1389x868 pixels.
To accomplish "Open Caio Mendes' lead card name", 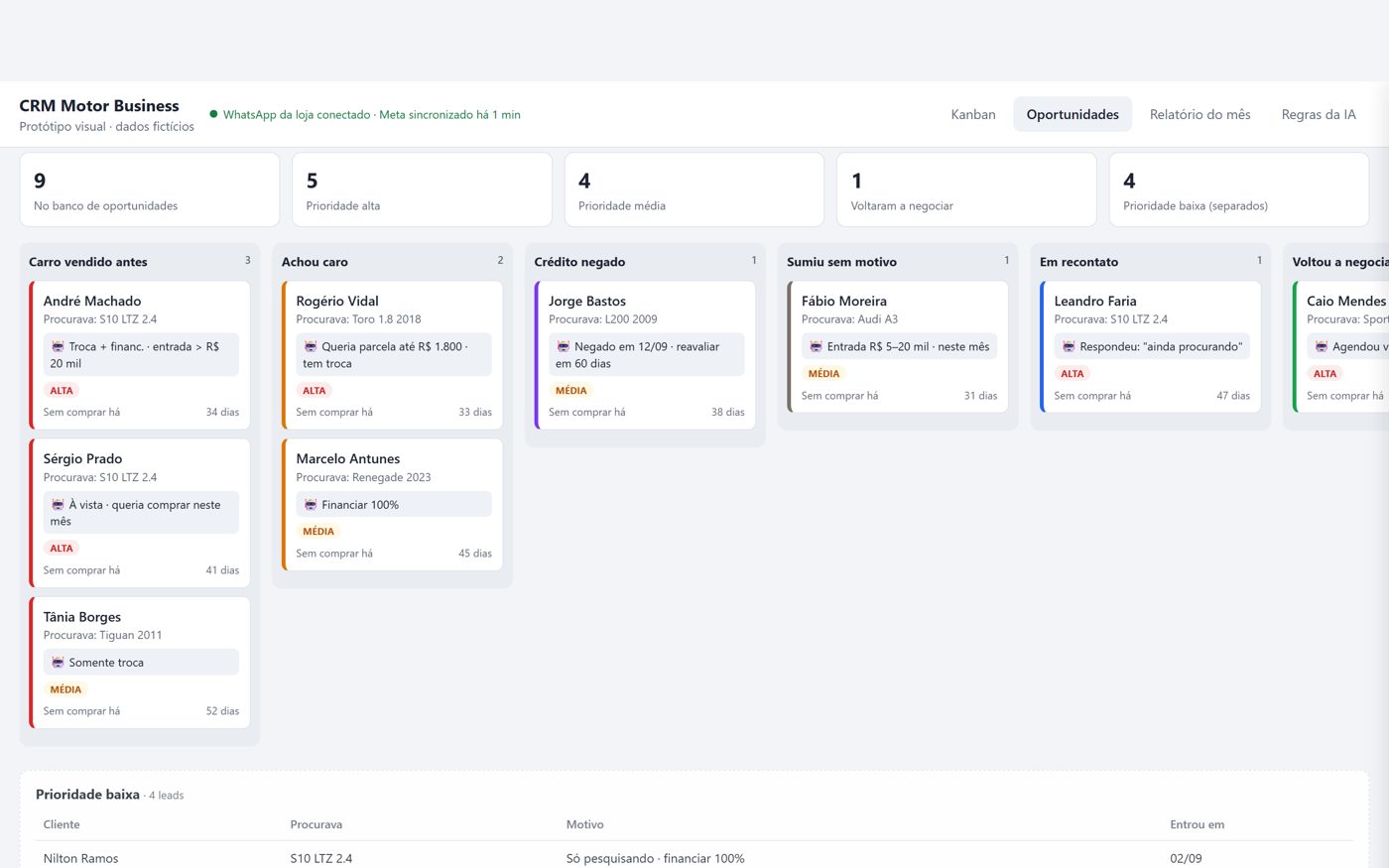I will click(1346, 301).
